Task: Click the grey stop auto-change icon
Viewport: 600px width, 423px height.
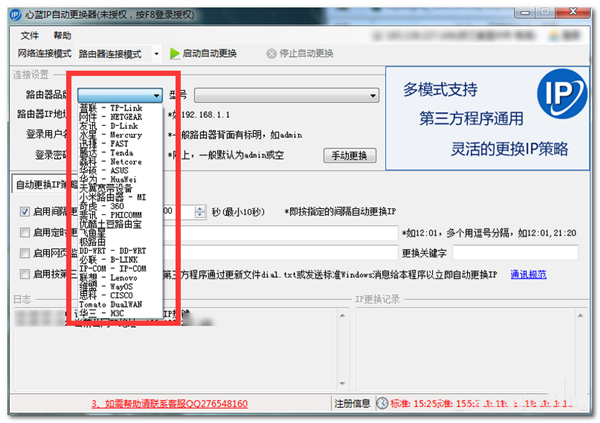Action: 271,54
